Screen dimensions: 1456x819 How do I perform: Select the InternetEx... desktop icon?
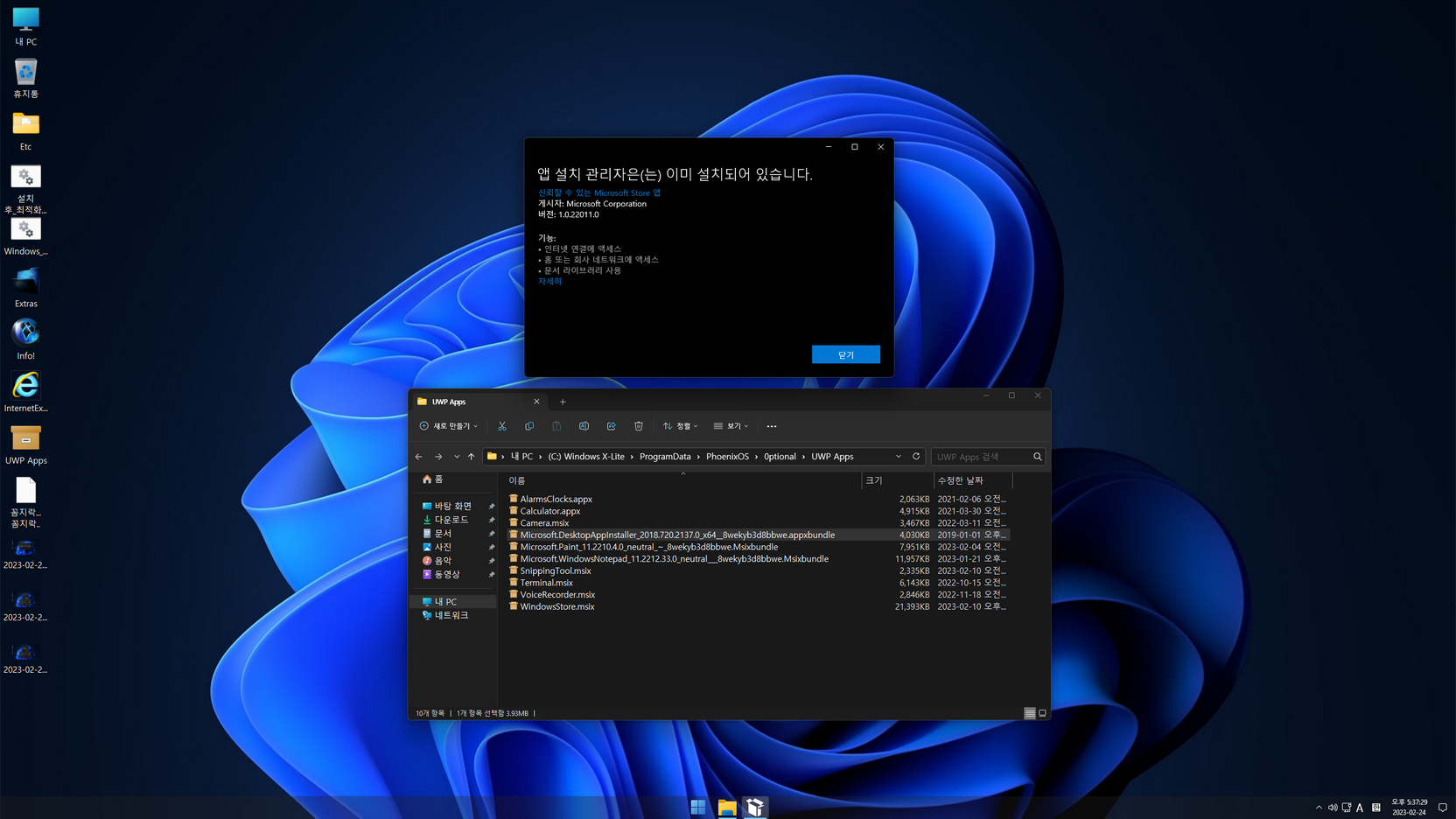[x=25, y=392]
